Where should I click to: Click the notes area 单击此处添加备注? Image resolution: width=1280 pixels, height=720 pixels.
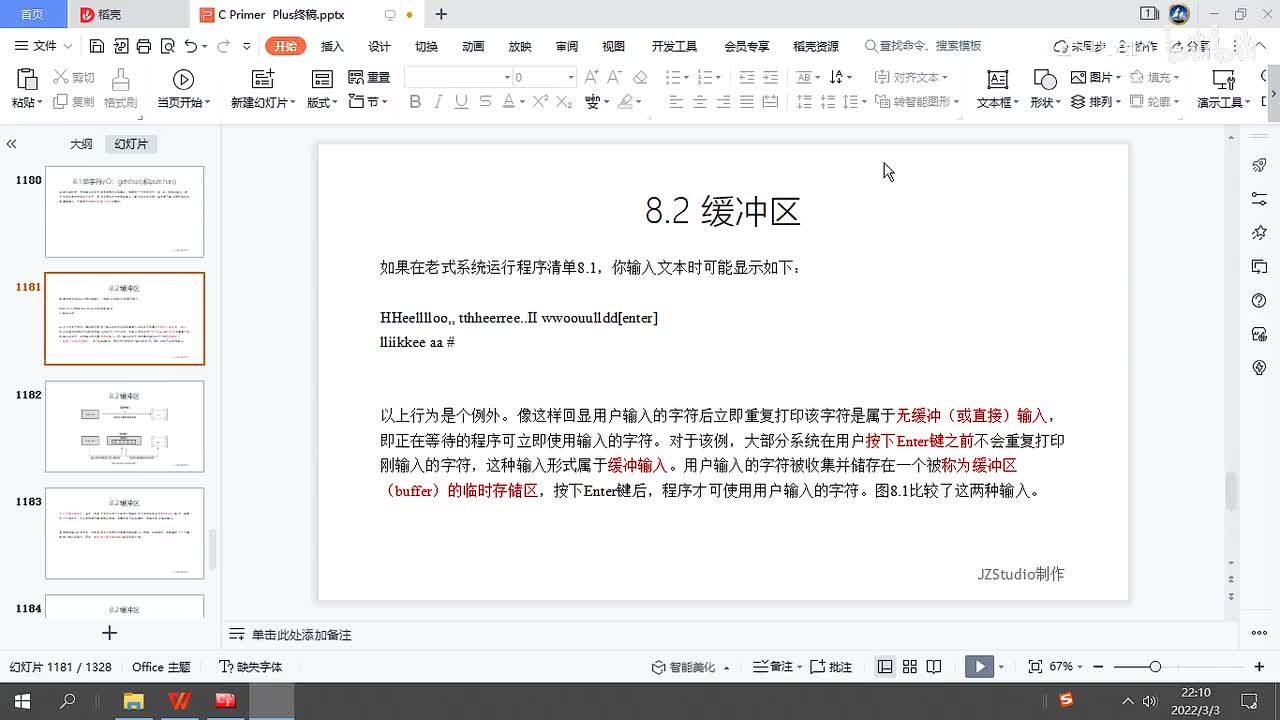(x=301, y=635)
